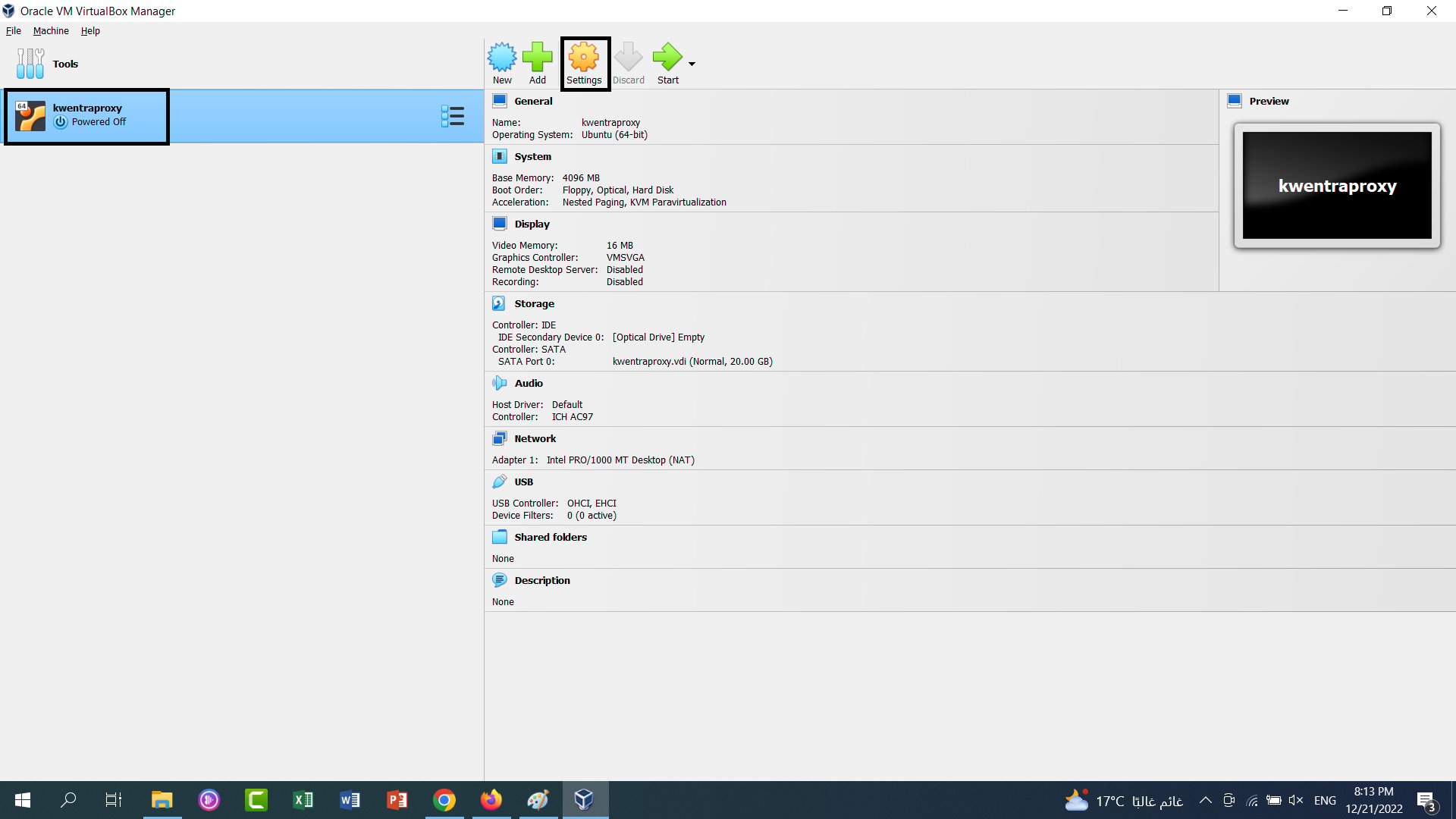1456x819 pixels.
Task: Click the boot order Floppy, Optical, Hard Disk
Action: click(x=618, y=190)
